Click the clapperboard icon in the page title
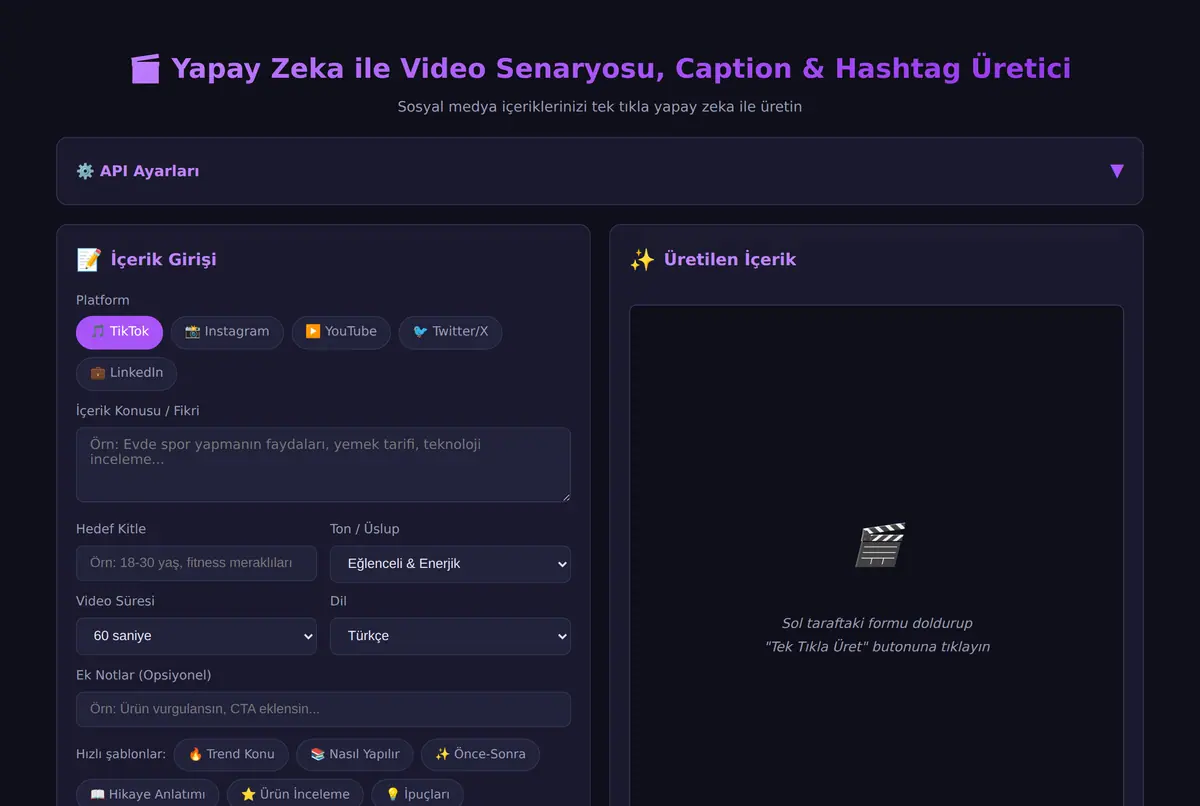Viewport: 1200px width, 806px height. (145, 69)
